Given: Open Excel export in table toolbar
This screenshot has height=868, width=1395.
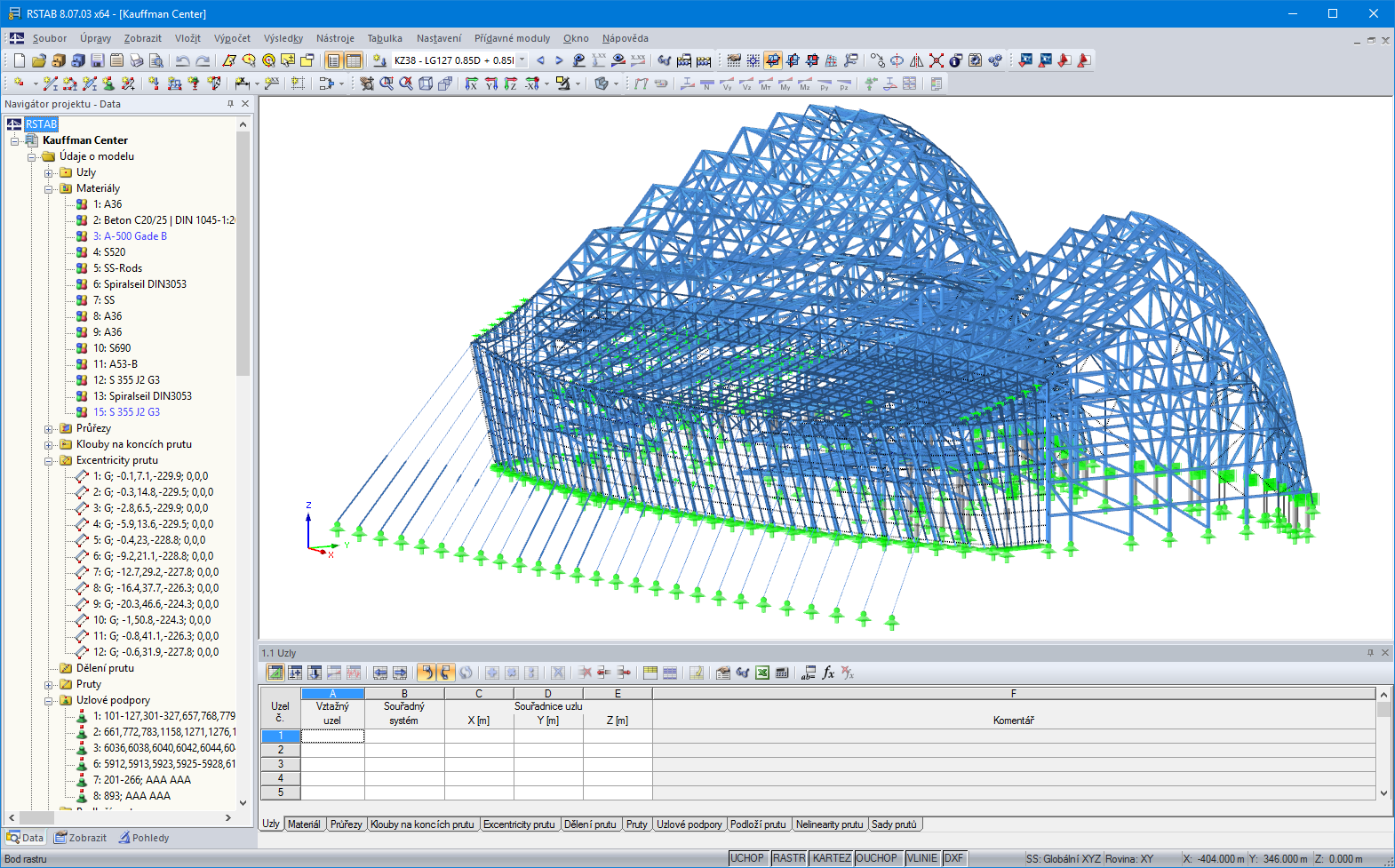Looking at the screenshot, I should [762, 673].
